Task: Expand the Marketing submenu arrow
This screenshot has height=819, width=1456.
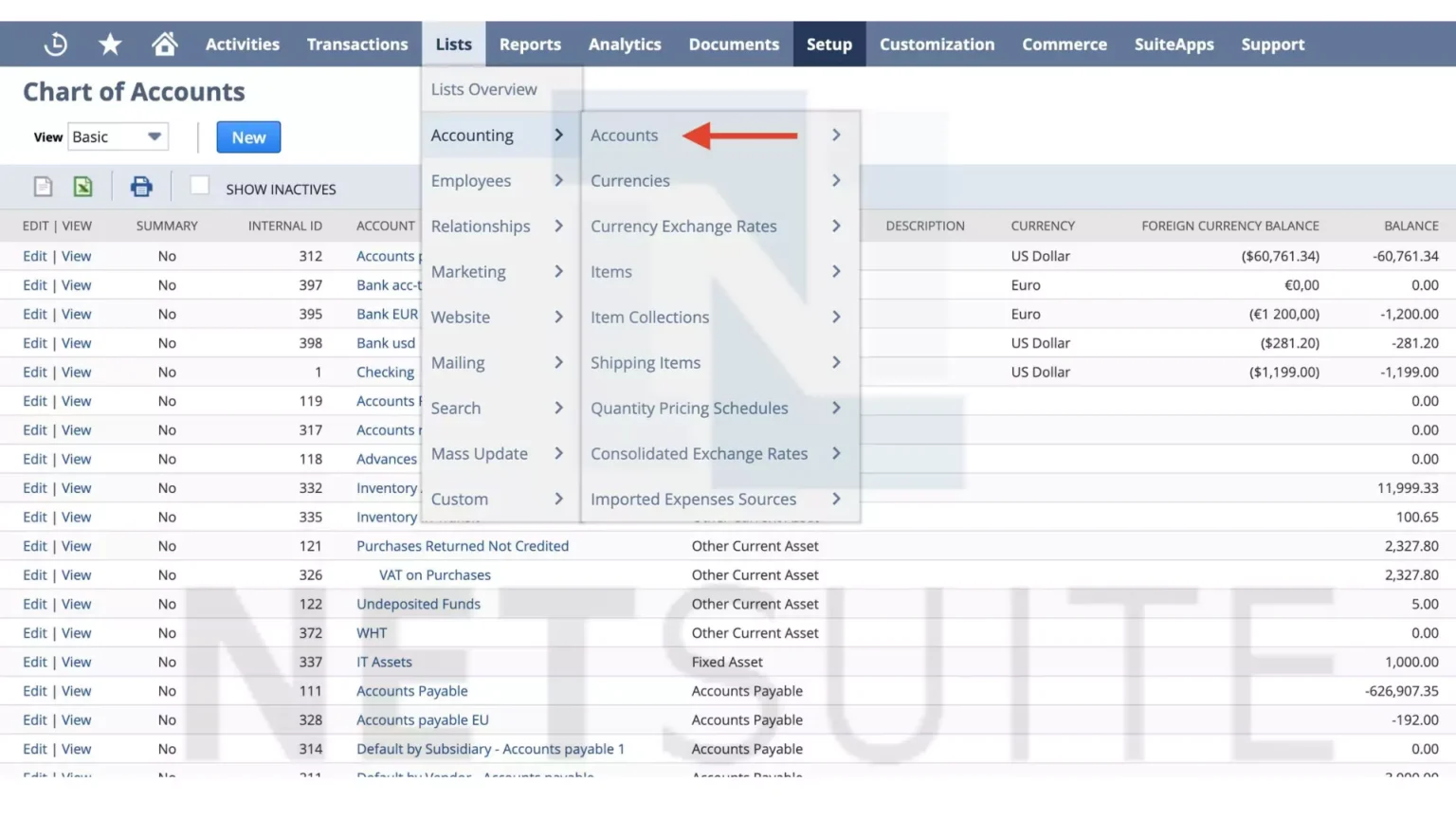Action: tap(558, 271)
